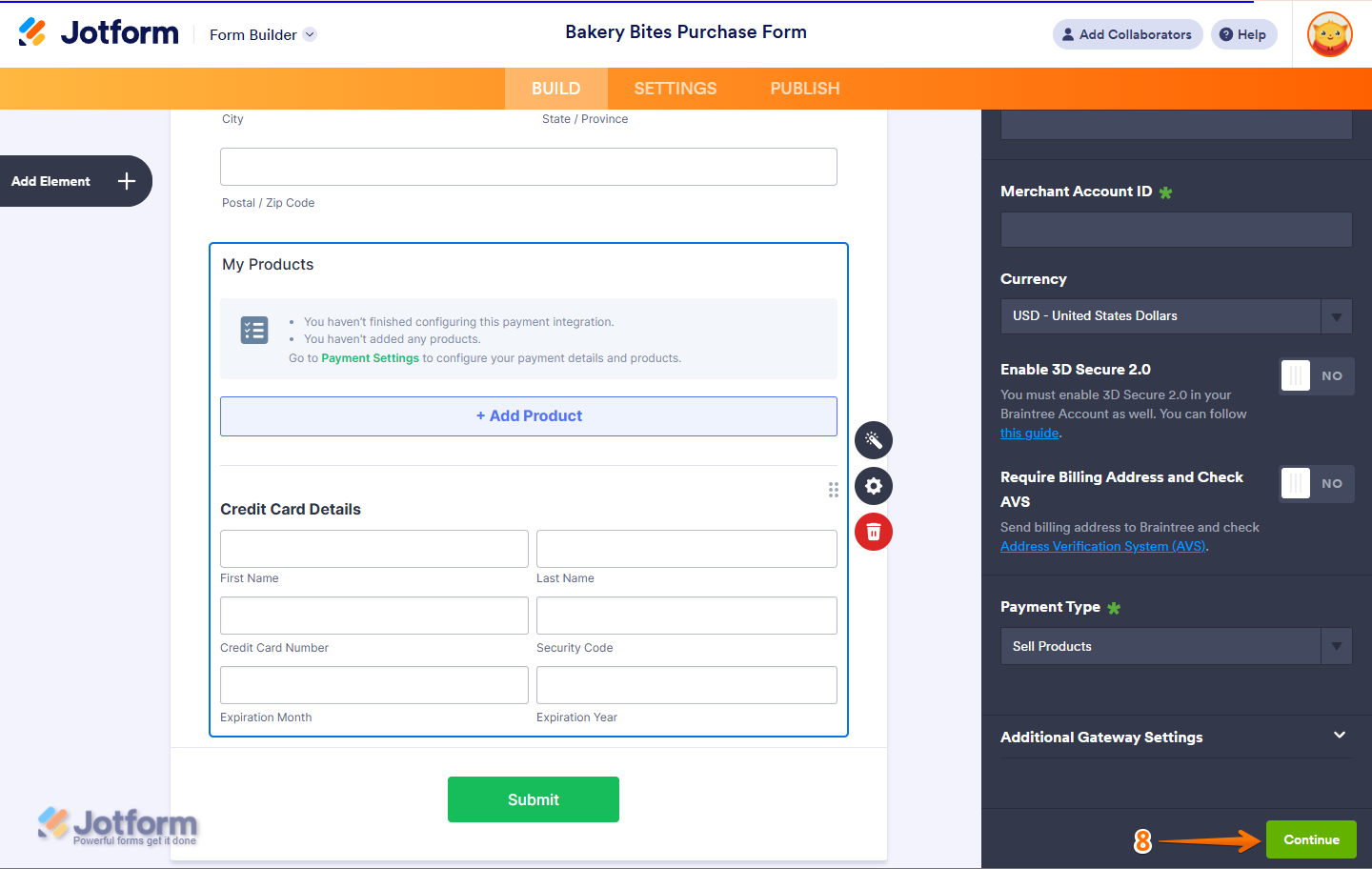Click the plus icon on Add Element
Screen dimensions: 1372x869
[x=127, y=181]
